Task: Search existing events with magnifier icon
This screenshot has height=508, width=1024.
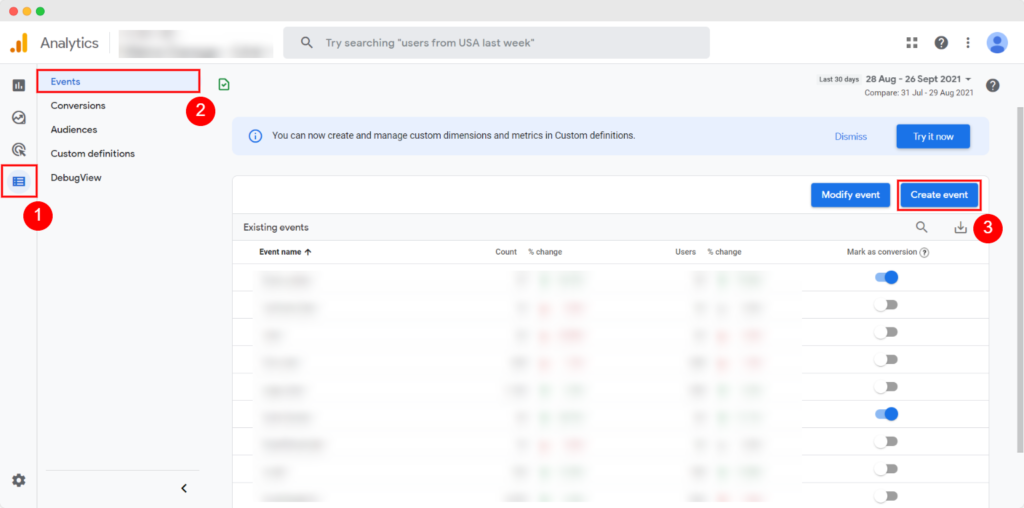Action: [x=921, y=227]
